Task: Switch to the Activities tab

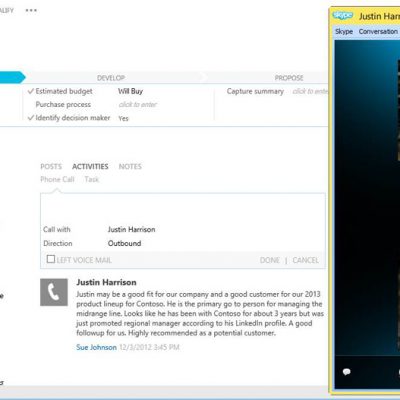Action: tap(90, 166)
